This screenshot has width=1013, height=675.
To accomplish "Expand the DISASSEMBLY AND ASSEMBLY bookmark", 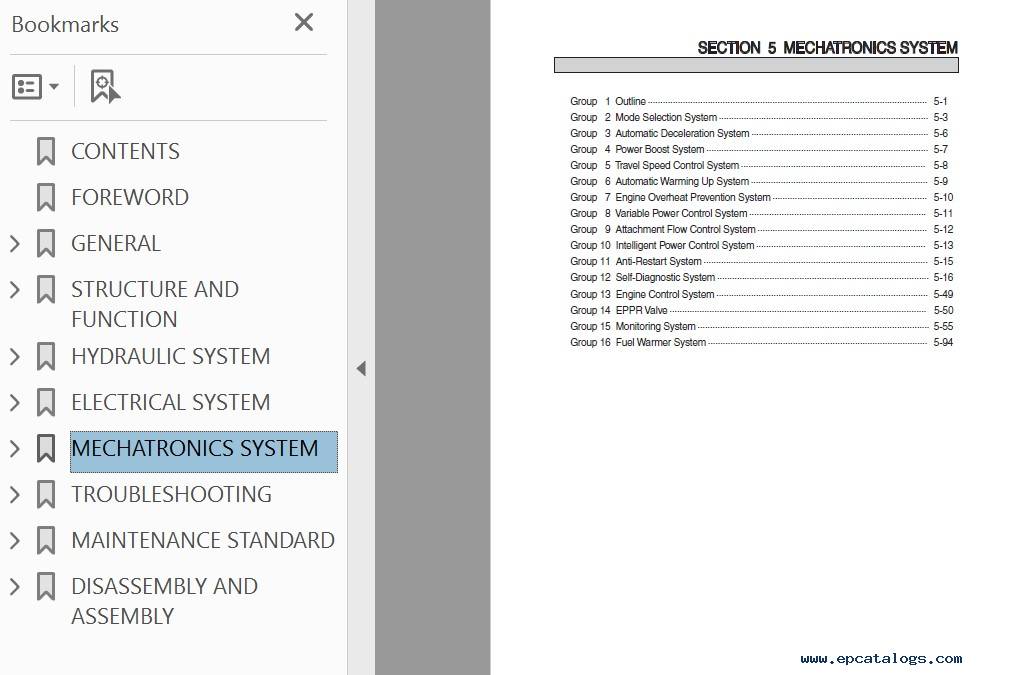I will pyautogui.click(x=15, y=587).
